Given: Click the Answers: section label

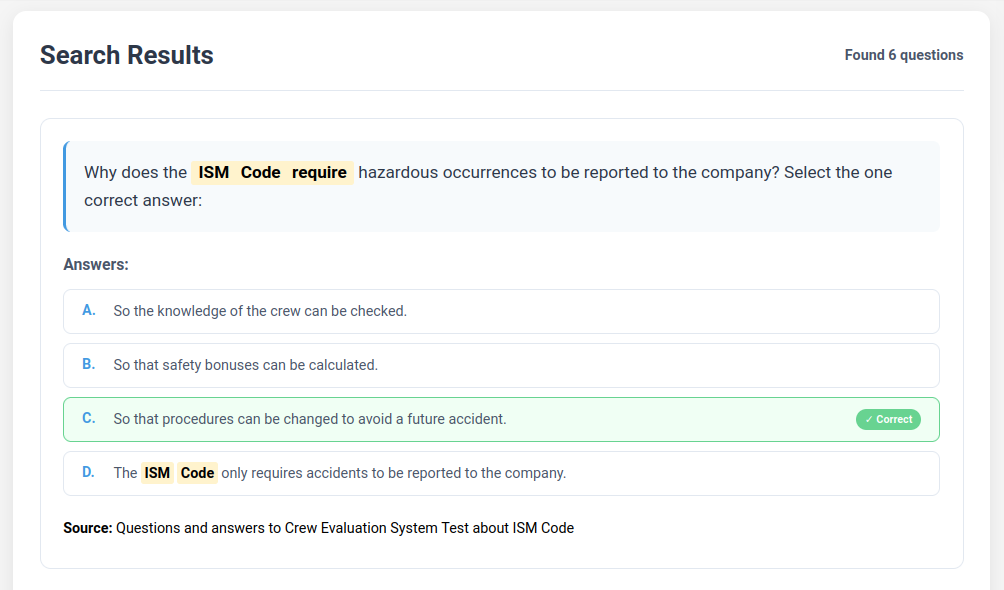Looking at the screenshot, I should click(x=96, y=265).
